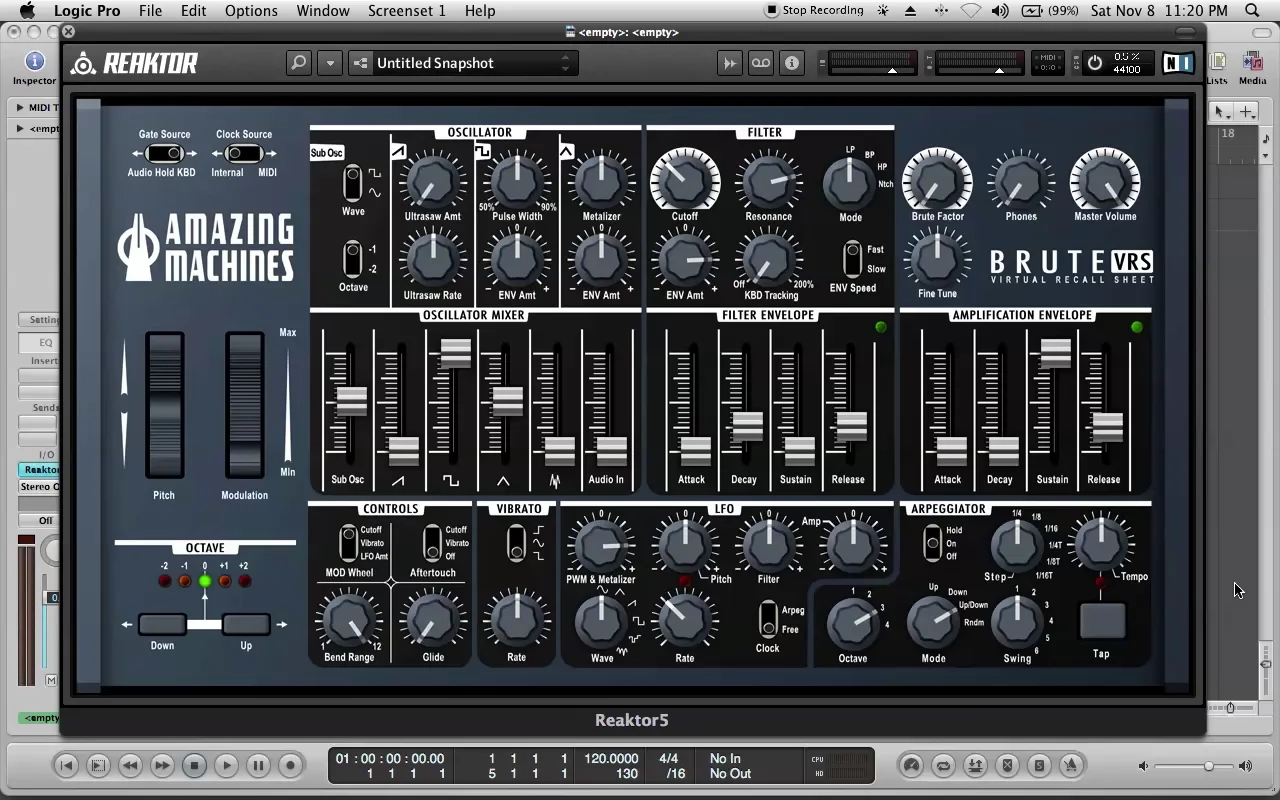Click the Octave Down button
1280x800 pixels.
pyautogui.click(x=162, y=625)
